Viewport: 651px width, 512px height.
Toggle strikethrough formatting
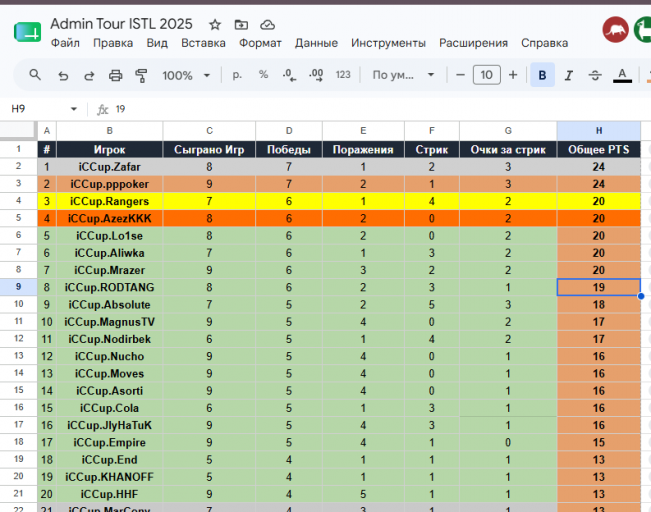click(x=595, y=76)
